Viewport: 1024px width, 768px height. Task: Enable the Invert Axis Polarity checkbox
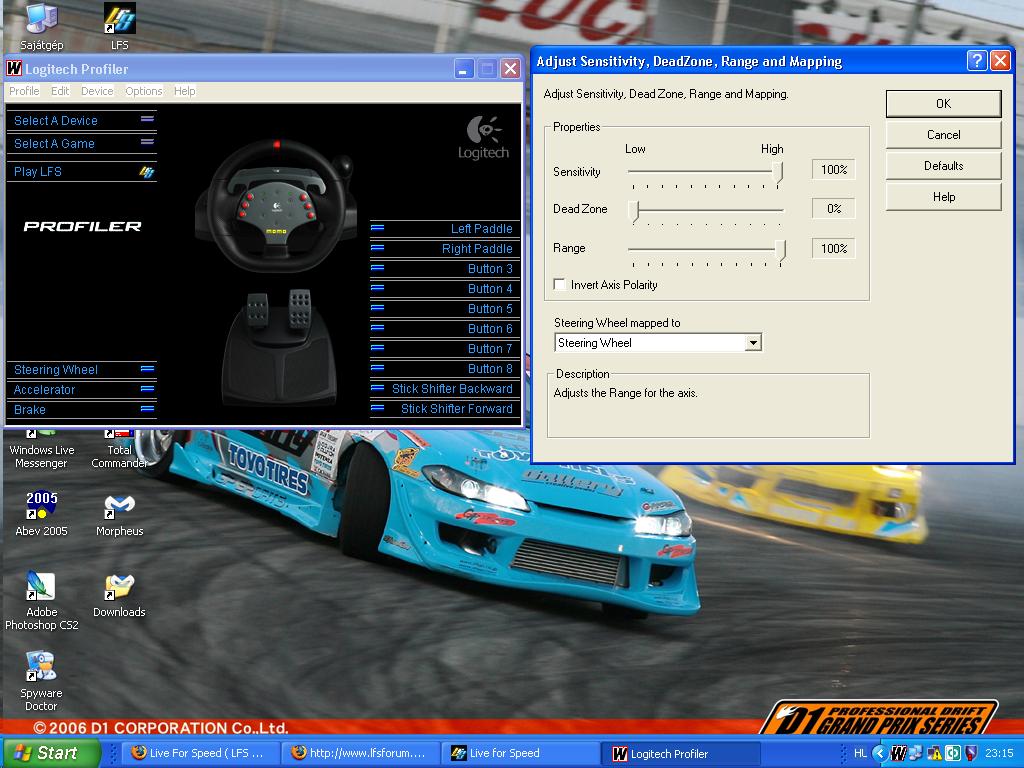[x=560, y=285]
